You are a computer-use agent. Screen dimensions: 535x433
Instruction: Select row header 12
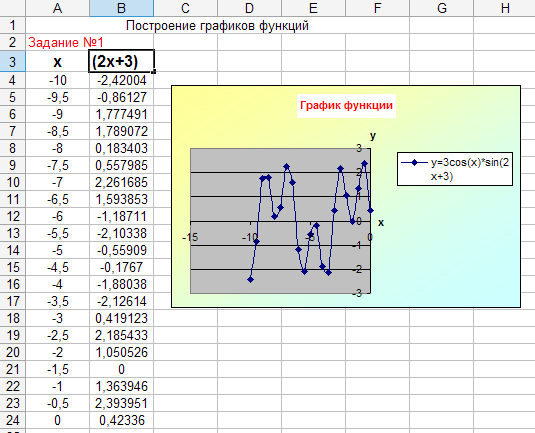[13, 216]
